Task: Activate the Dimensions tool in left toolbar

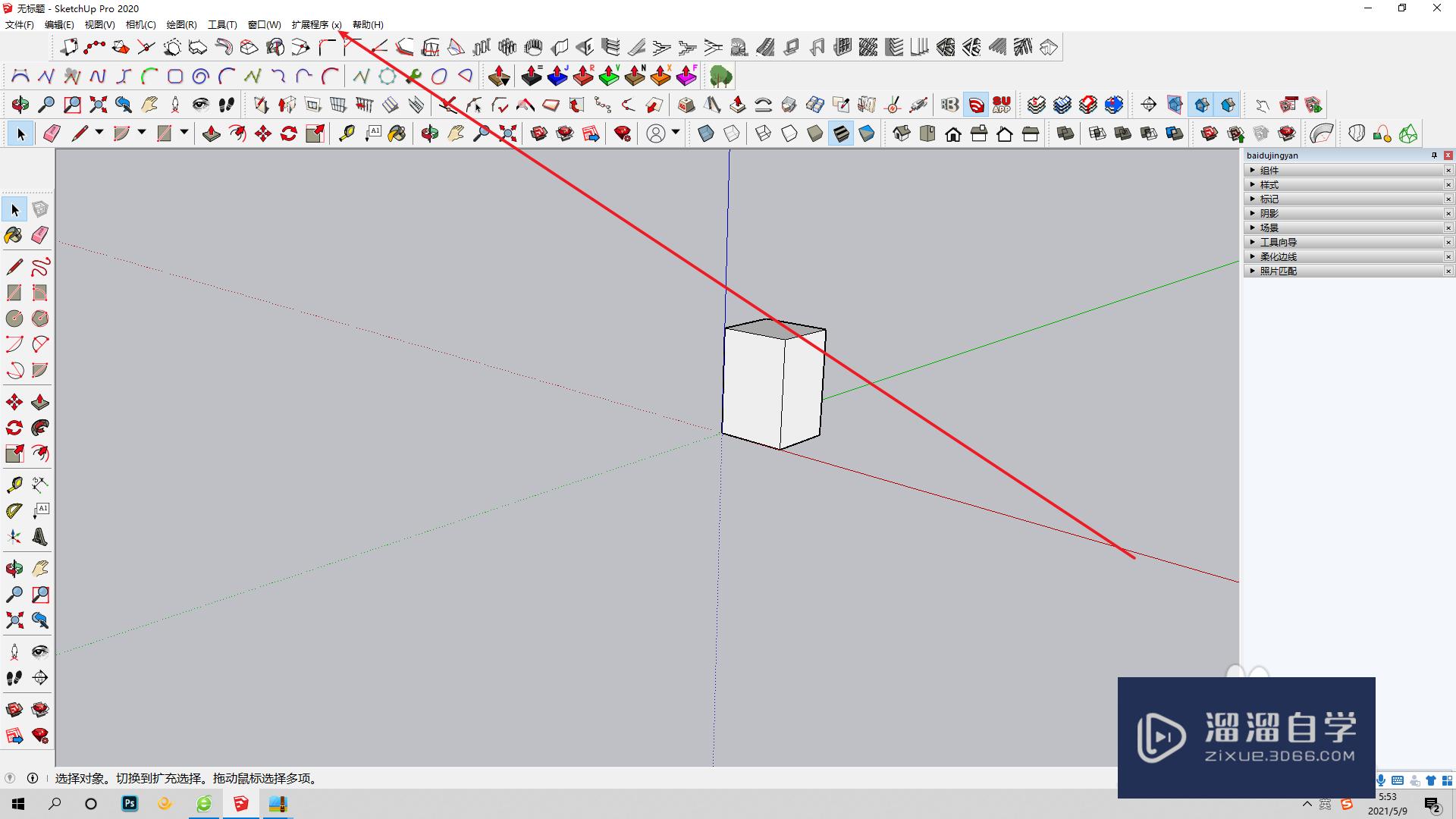Action: pos(40,485)
